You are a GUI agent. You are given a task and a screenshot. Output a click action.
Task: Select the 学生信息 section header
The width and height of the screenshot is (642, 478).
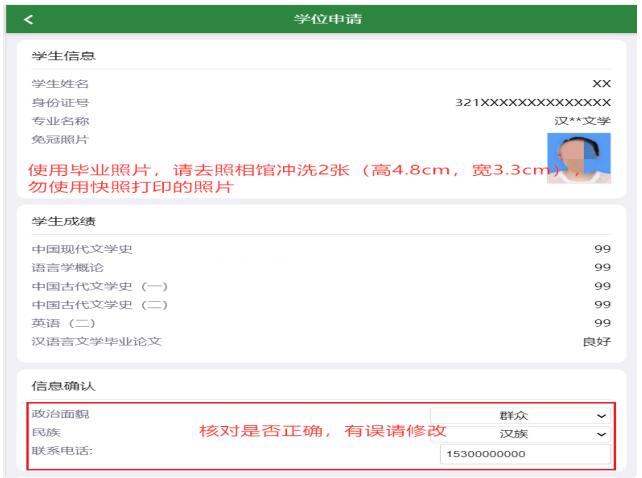tap(57, 55)
